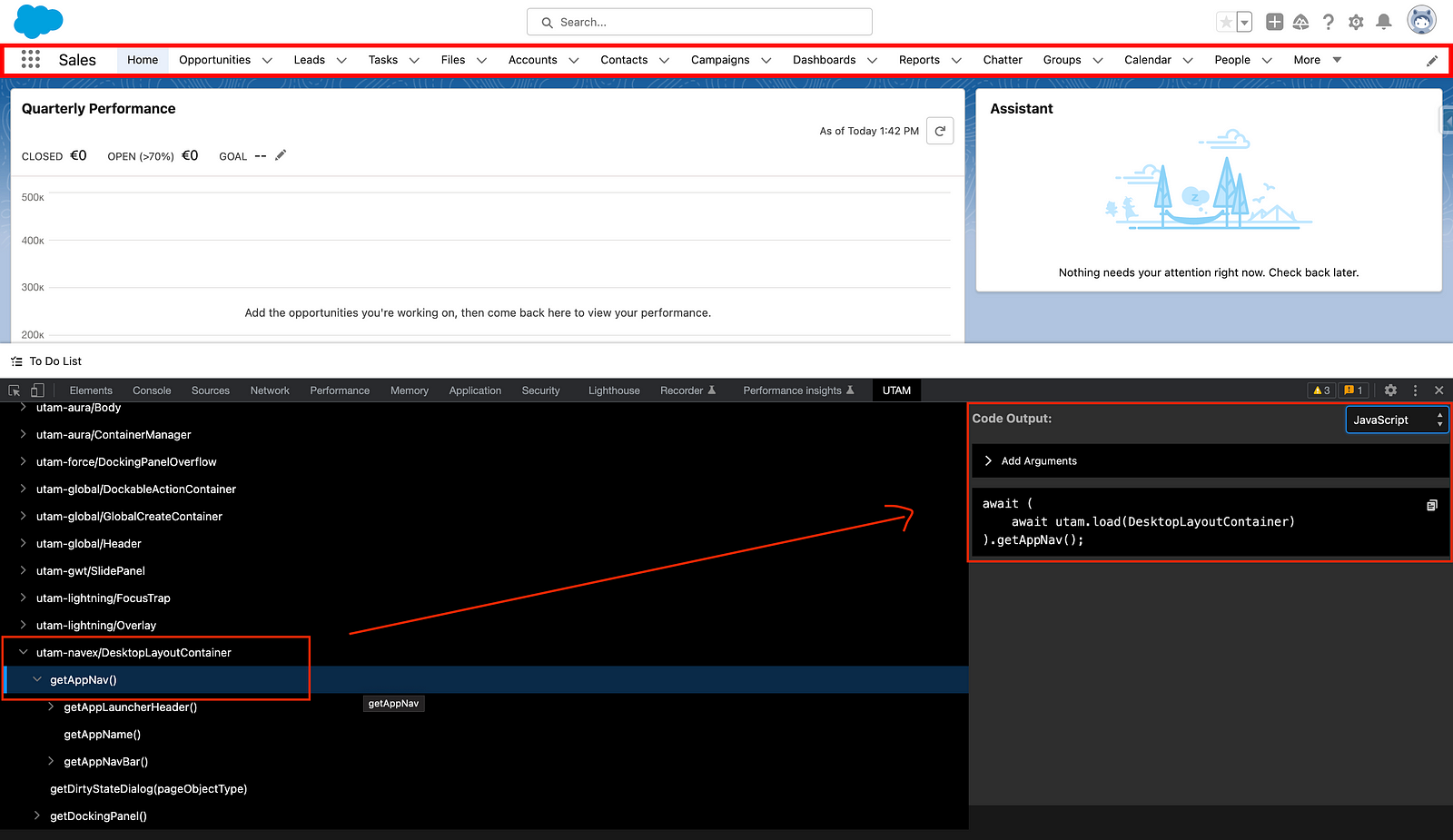Expand the getAppLauncherHeader() node
This screenshot has width=1453, height=840.
[x=51, y=707]
